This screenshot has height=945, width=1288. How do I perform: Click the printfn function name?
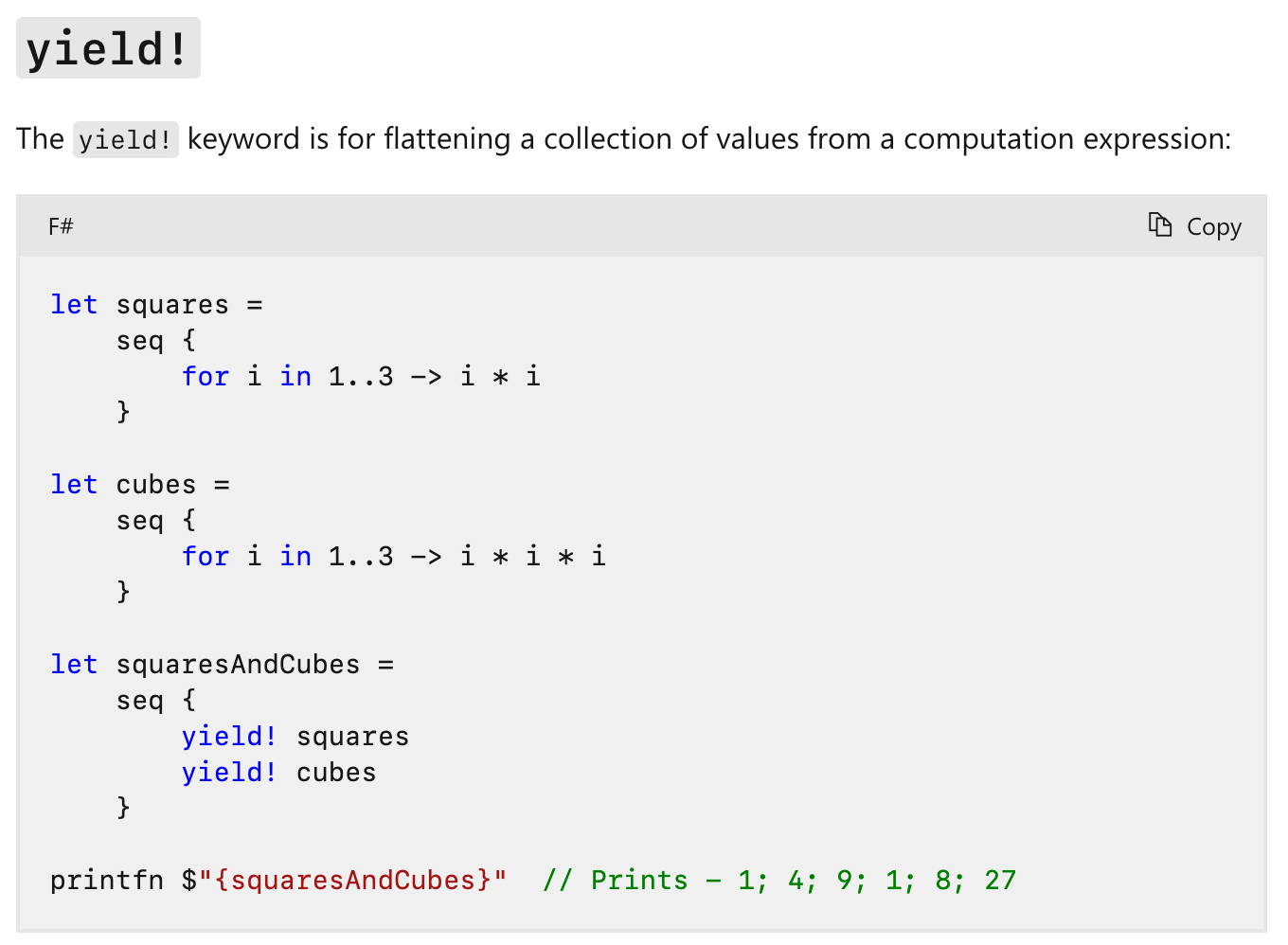click(x=107, y=881)
